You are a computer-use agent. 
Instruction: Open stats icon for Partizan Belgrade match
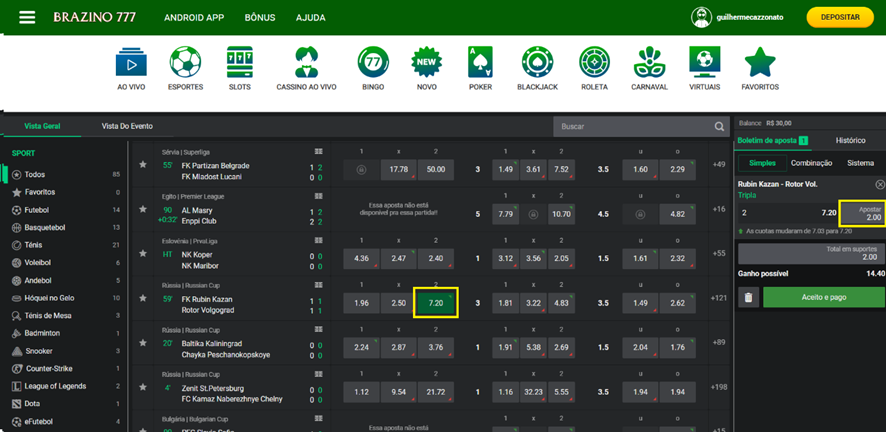pyautogui.click(x=319, y=152)
